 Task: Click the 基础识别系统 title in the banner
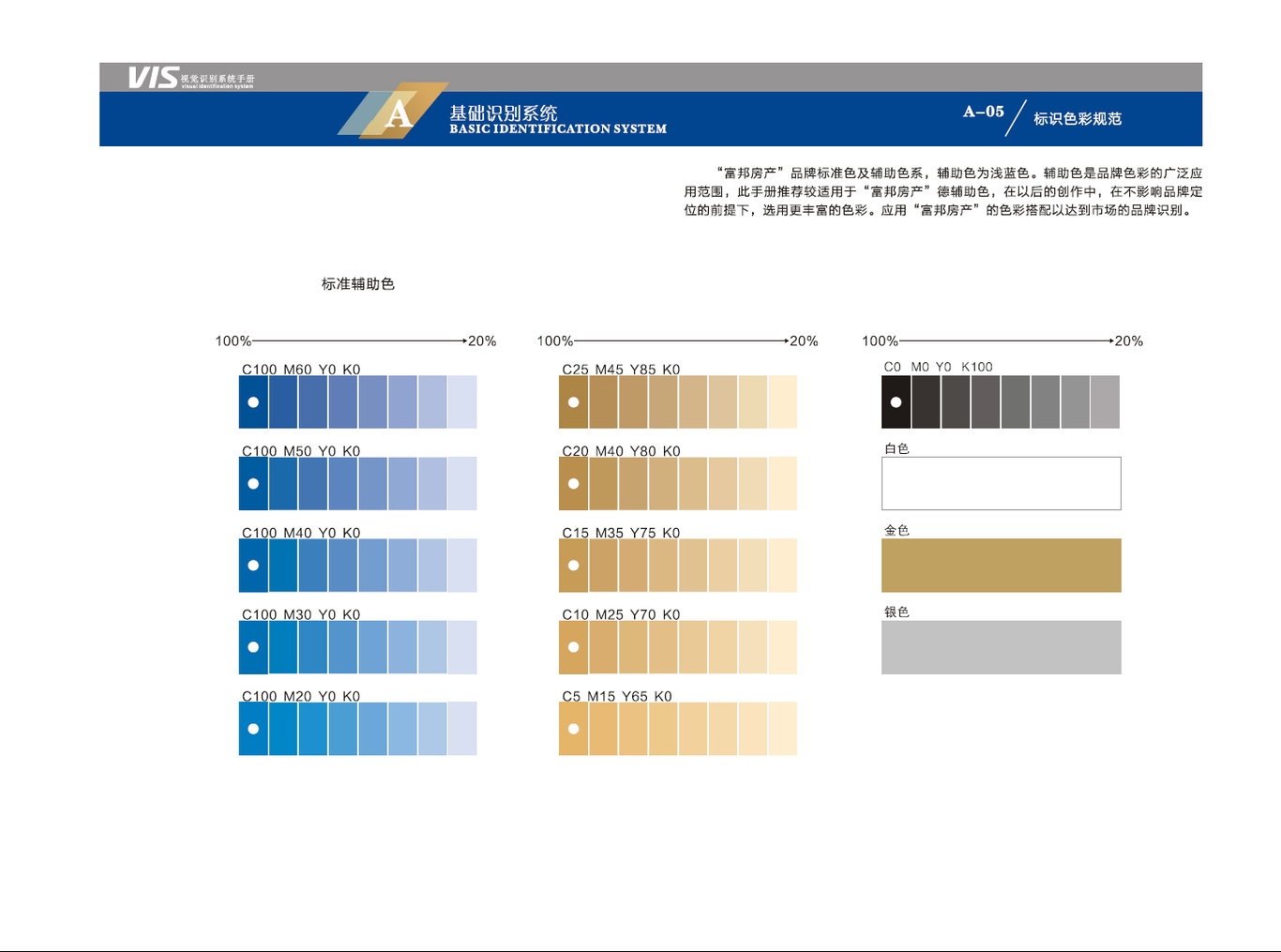point(504,113)
